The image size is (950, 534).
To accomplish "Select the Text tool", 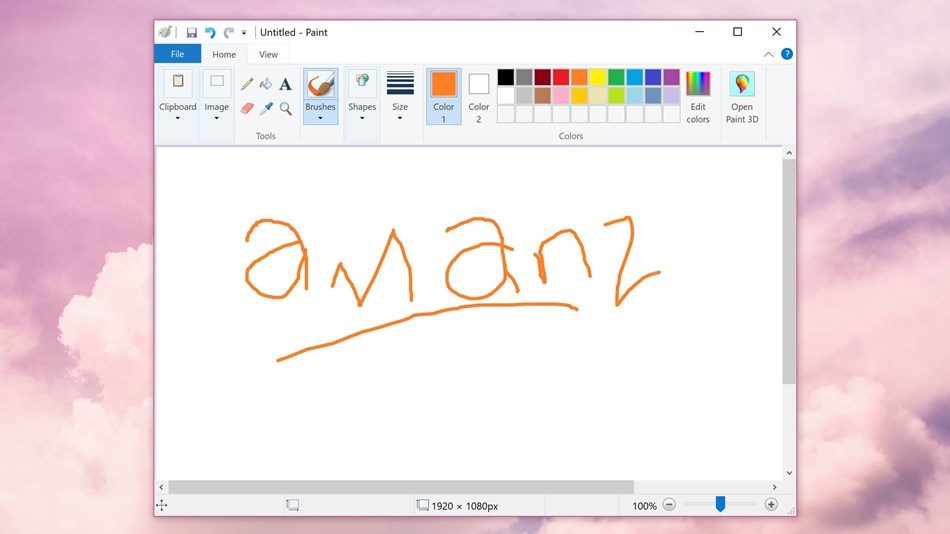I will click(x=285, y=84).
